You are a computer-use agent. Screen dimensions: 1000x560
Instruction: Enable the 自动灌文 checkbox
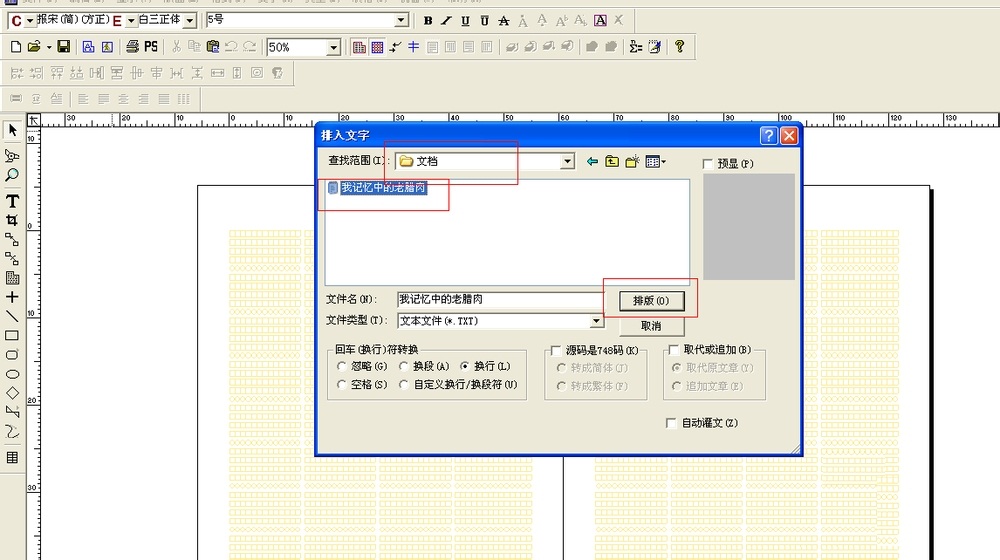click(671, 424)
